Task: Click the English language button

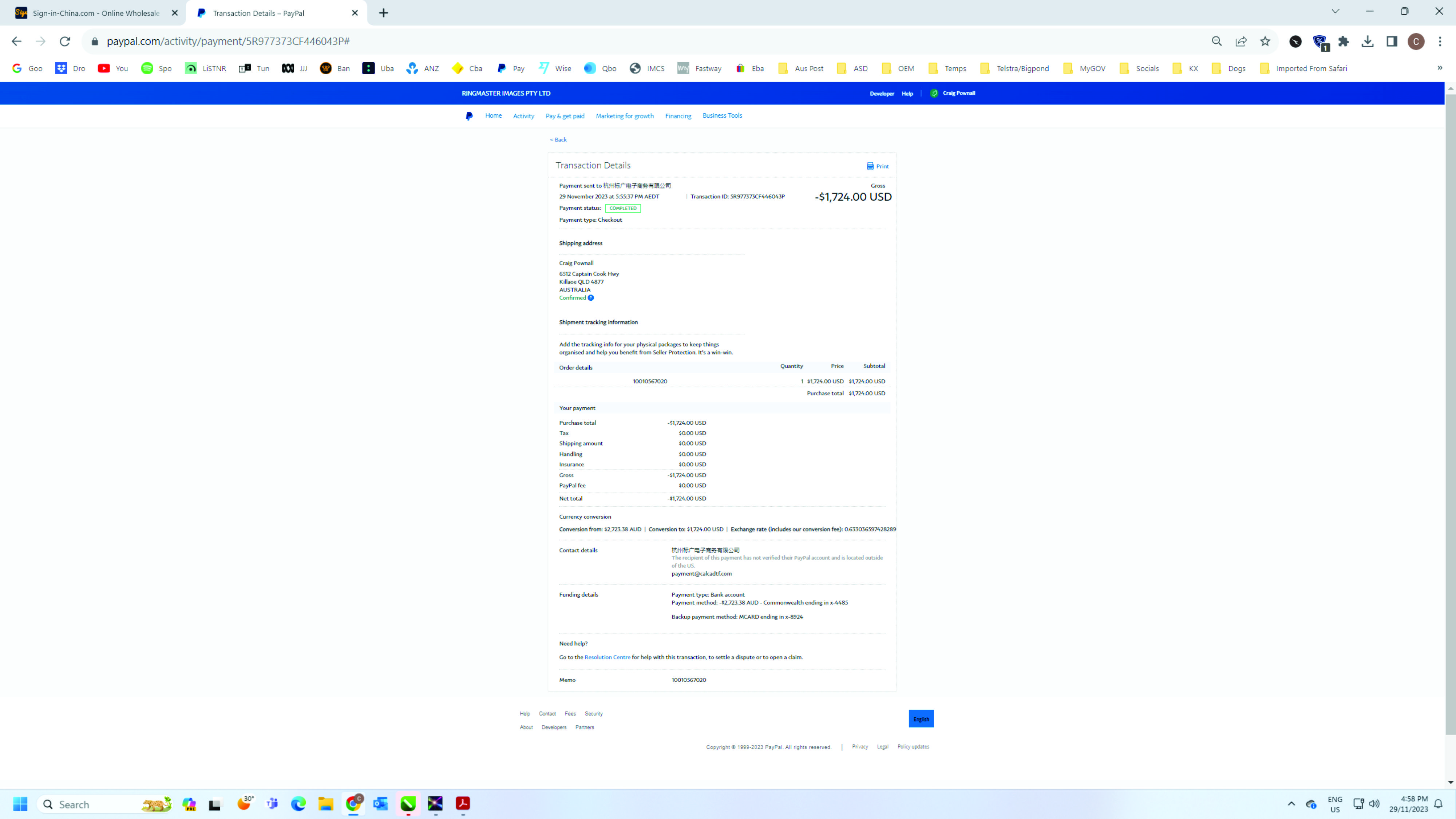Action: (x=921, y=719)
